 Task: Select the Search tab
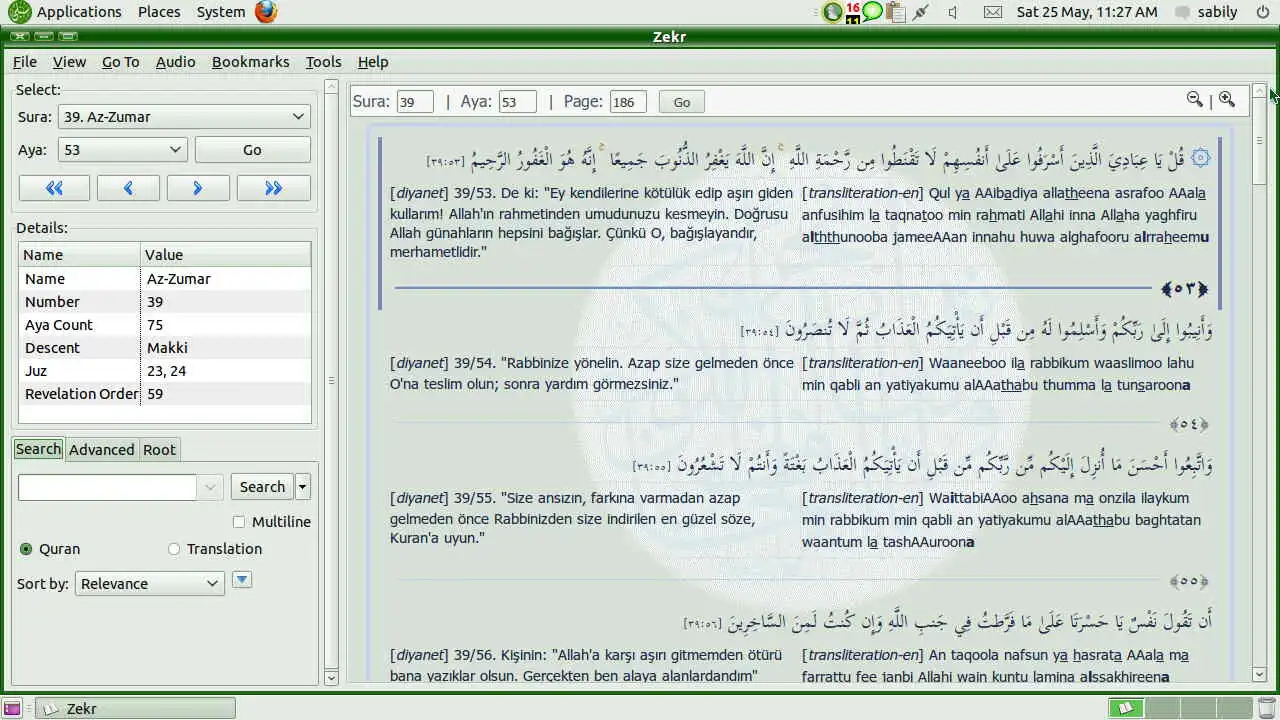coord(38,449)
